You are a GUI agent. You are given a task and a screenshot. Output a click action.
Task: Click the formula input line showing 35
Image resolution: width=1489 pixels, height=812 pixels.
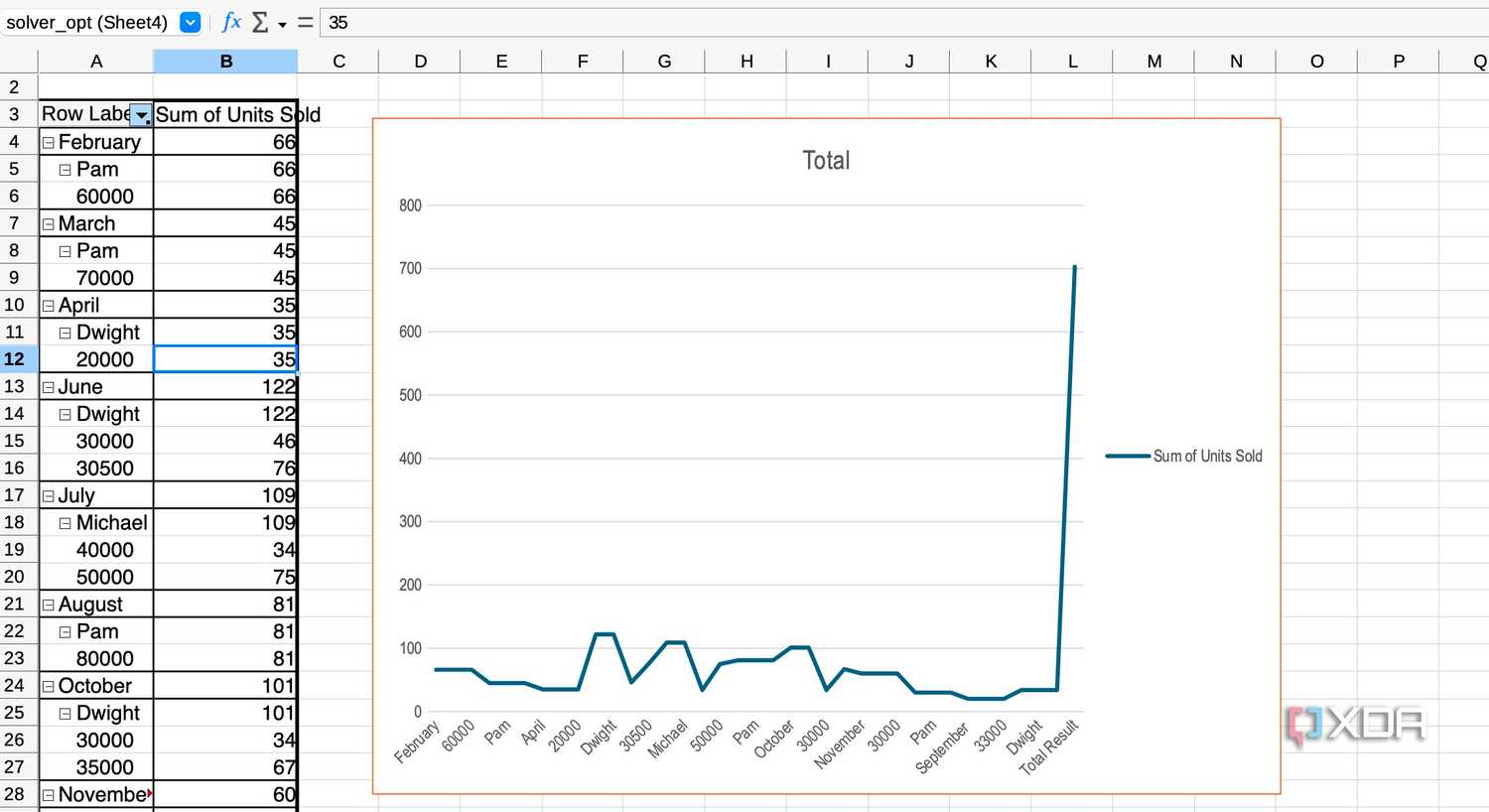pos(903,22)
